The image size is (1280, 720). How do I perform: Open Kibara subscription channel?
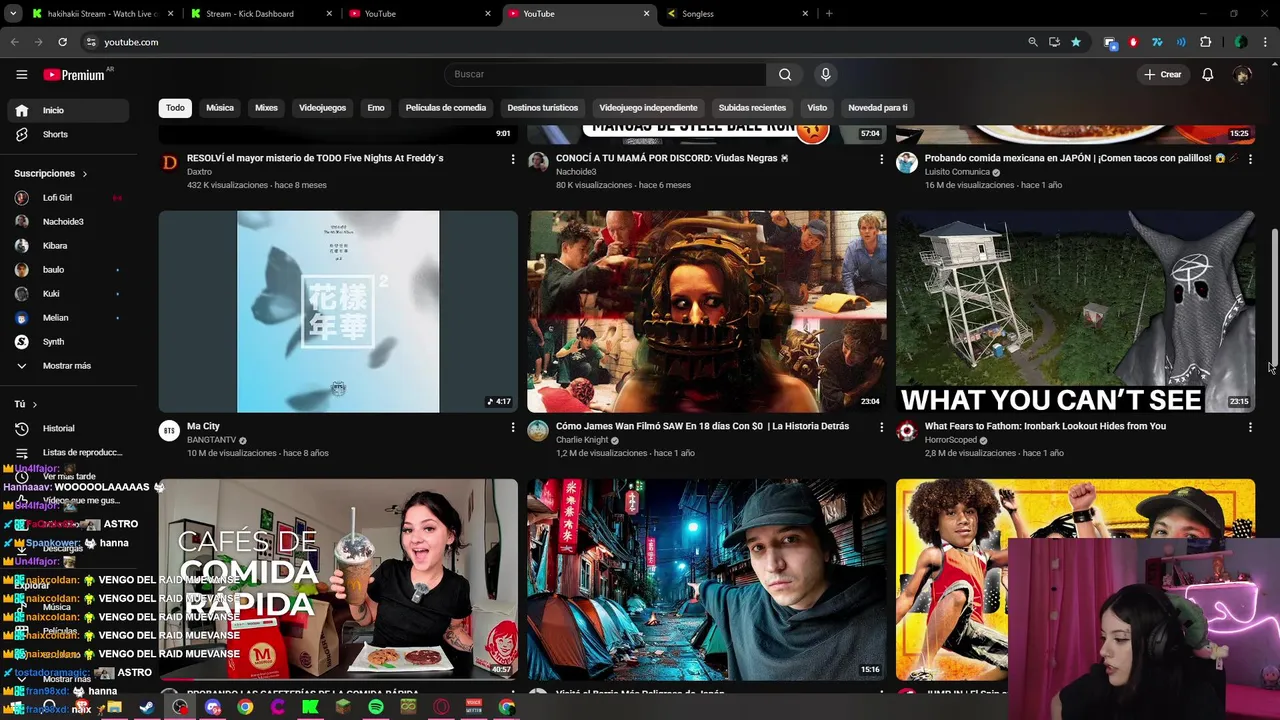[x=68, y=245]
